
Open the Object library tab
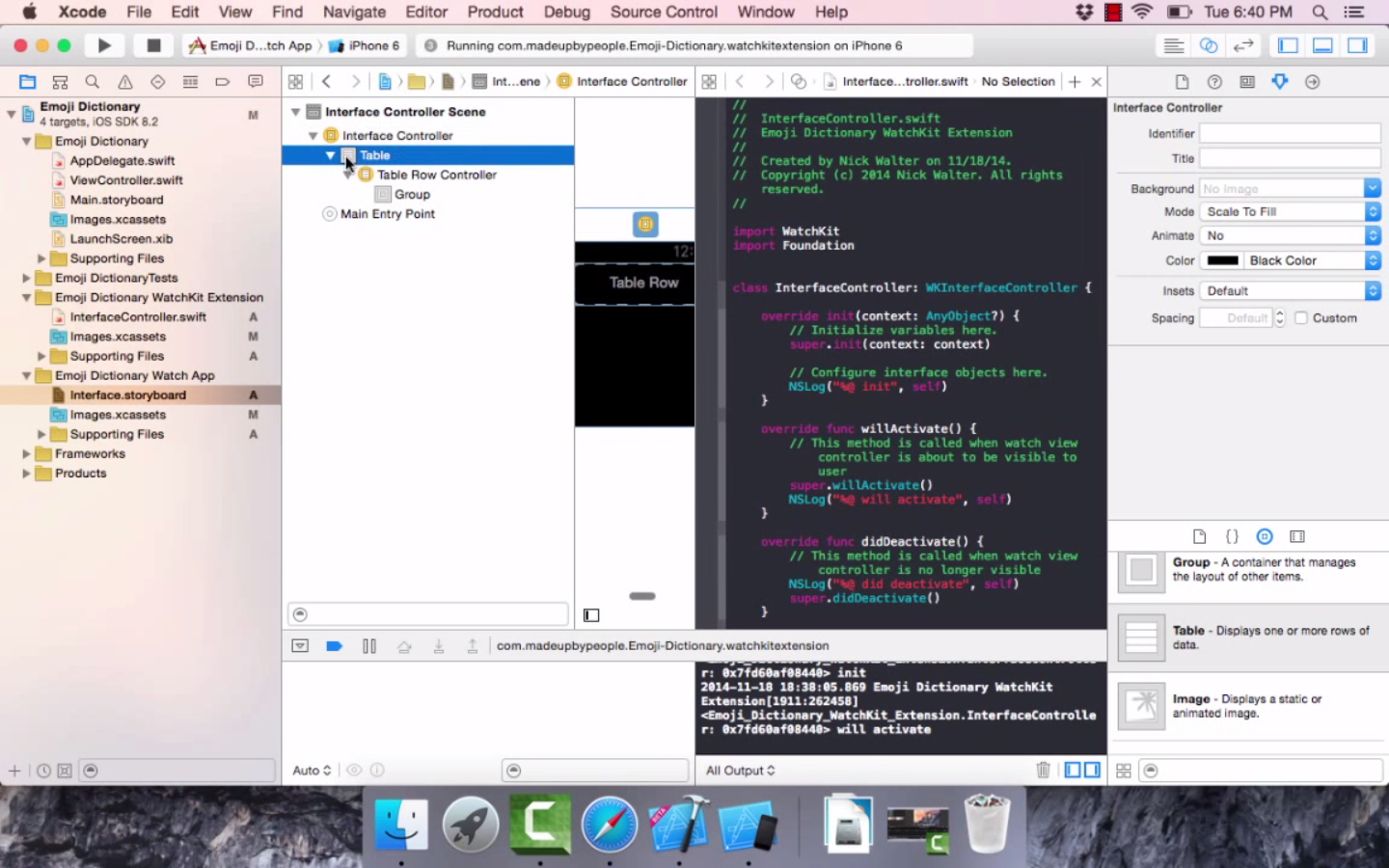pos(1265,536)
